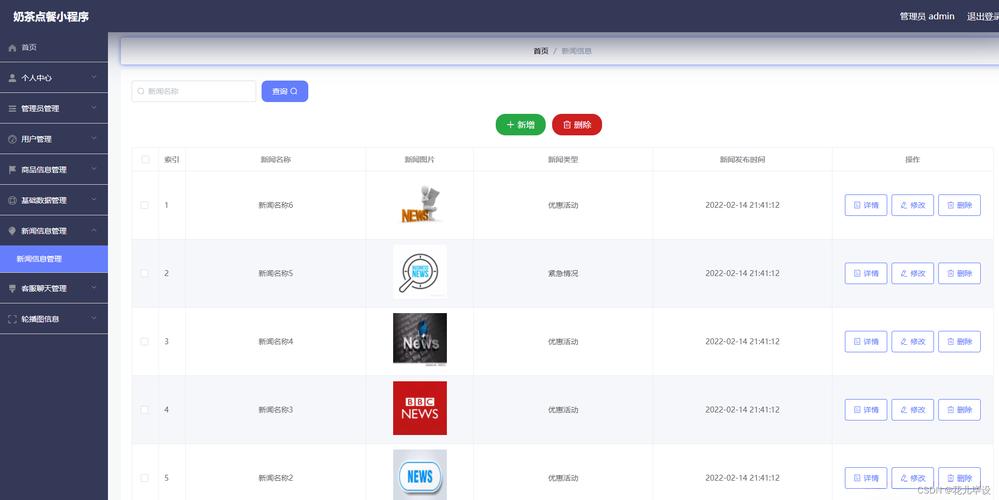Click the magnifier icon in the 新闻名称 search box
The height and width of the screenshot is (500, 999).
pyautogui.click(x=141, y=91)
